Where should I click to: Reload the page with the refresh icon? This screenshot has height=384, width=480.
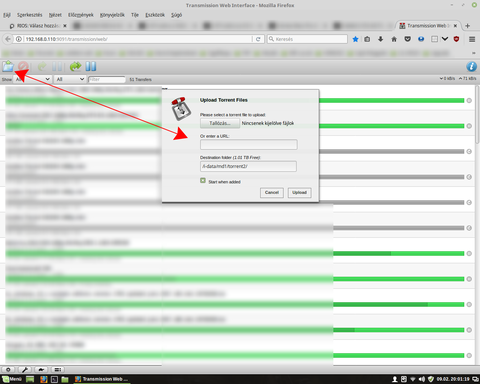[258, 39]
